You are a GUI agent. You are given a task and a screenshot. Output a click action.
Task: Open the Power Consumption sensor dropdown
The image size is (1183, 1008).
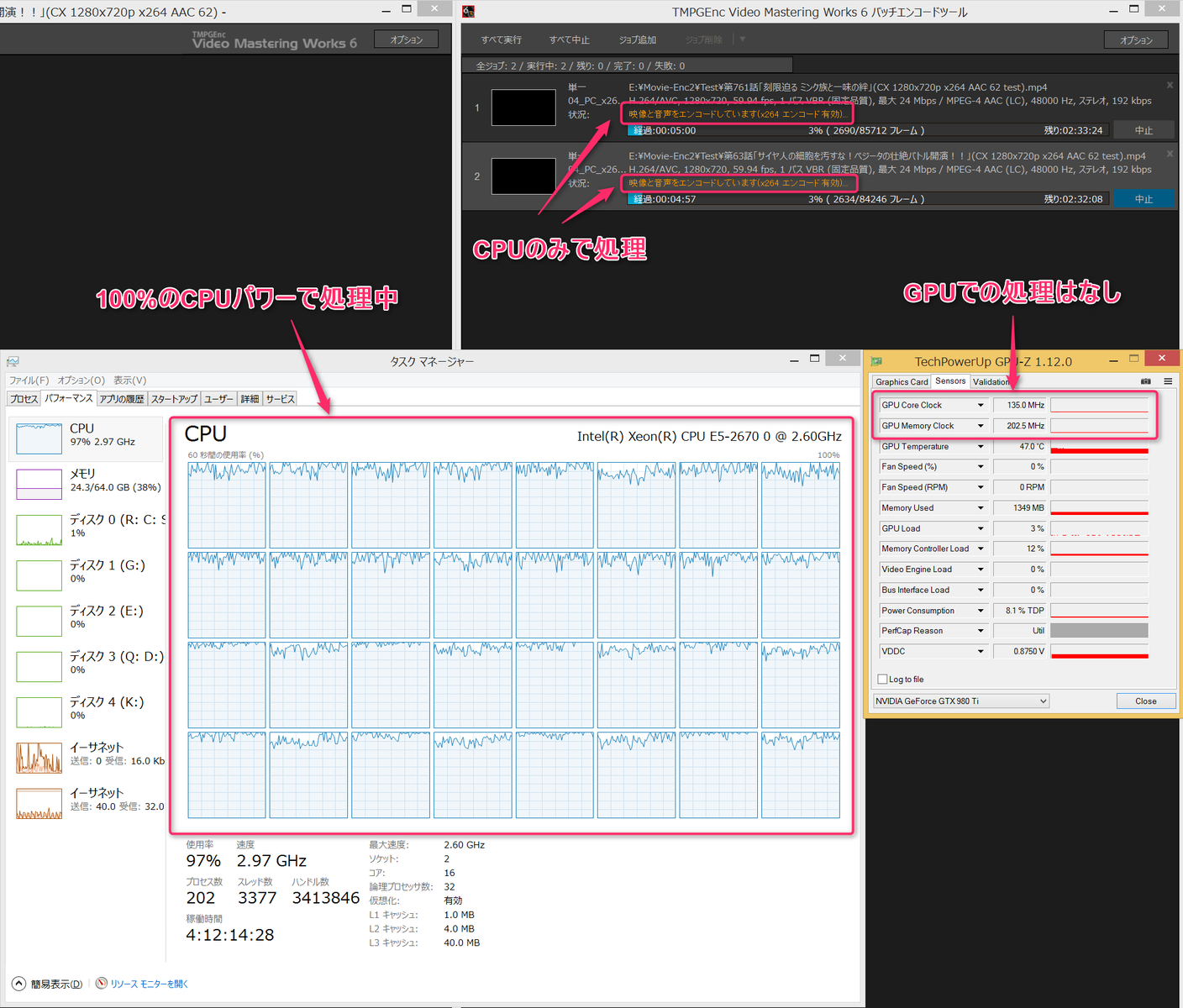click(980, 611)
